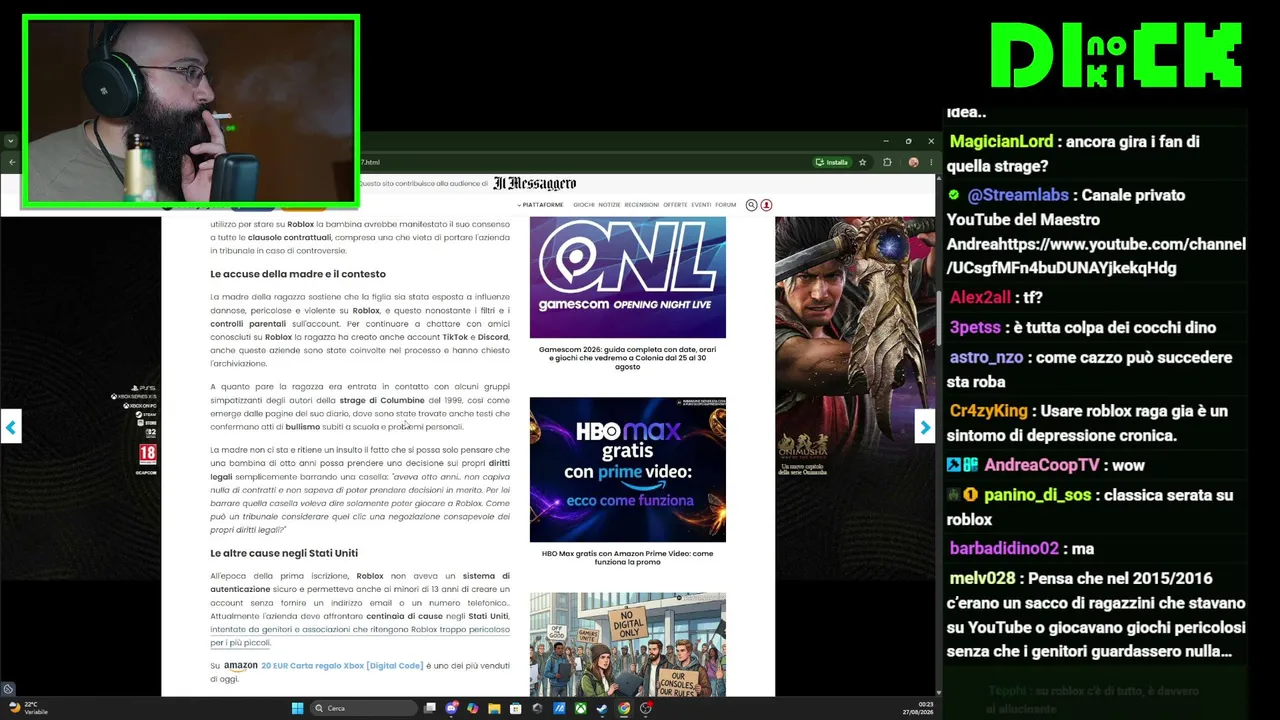
Task: Open the RECENSIONI menu item
Action: point(642,205)
